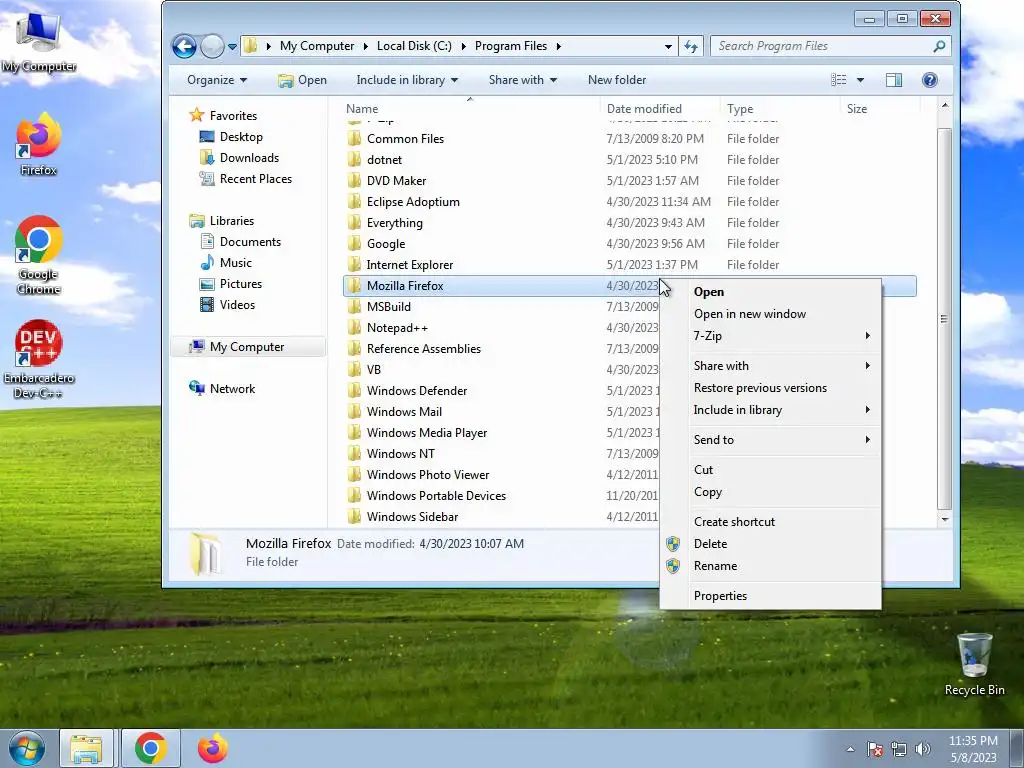Select Libraries in navigation pane
Image resolution: width=1024 pixels, height=768 pixels.
coord(221,221)
